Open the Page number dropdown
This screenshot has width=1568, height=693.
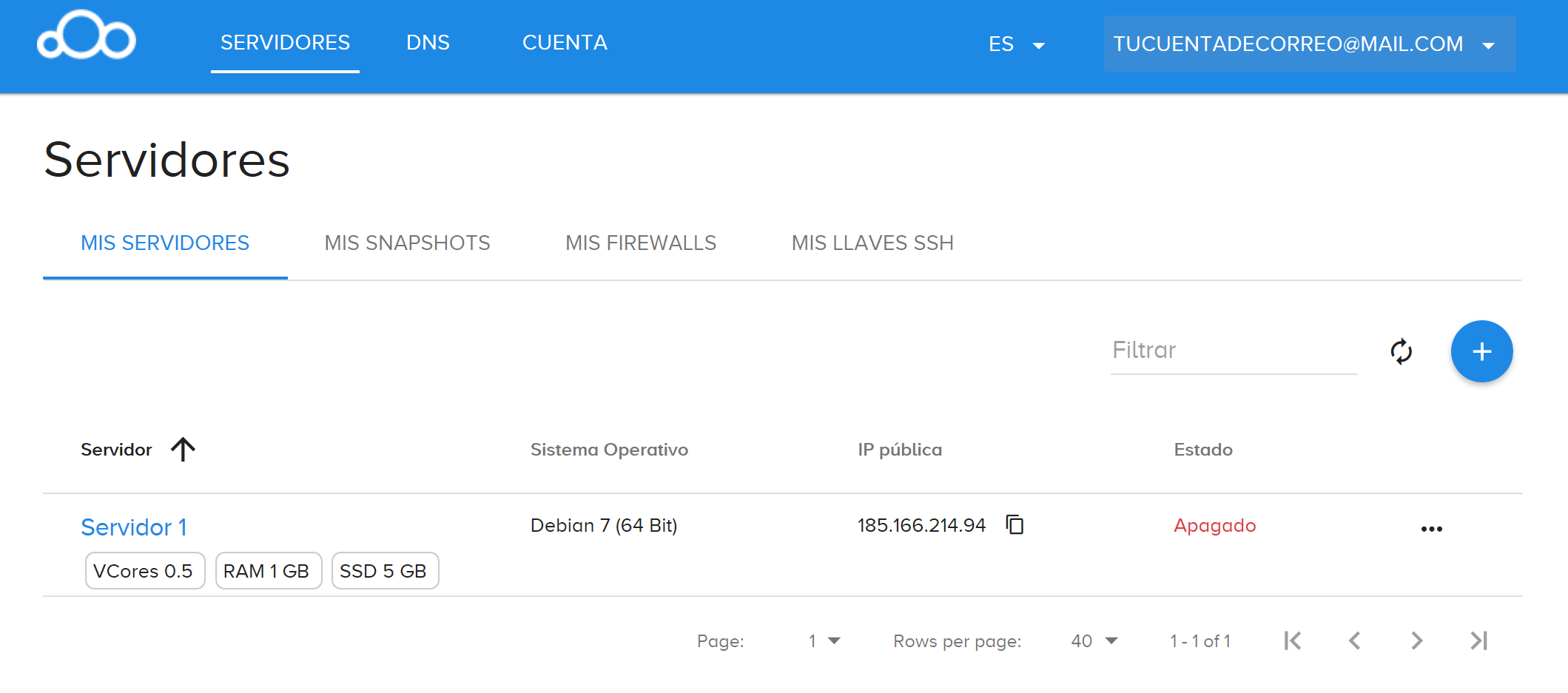click(x=824, y=641)
